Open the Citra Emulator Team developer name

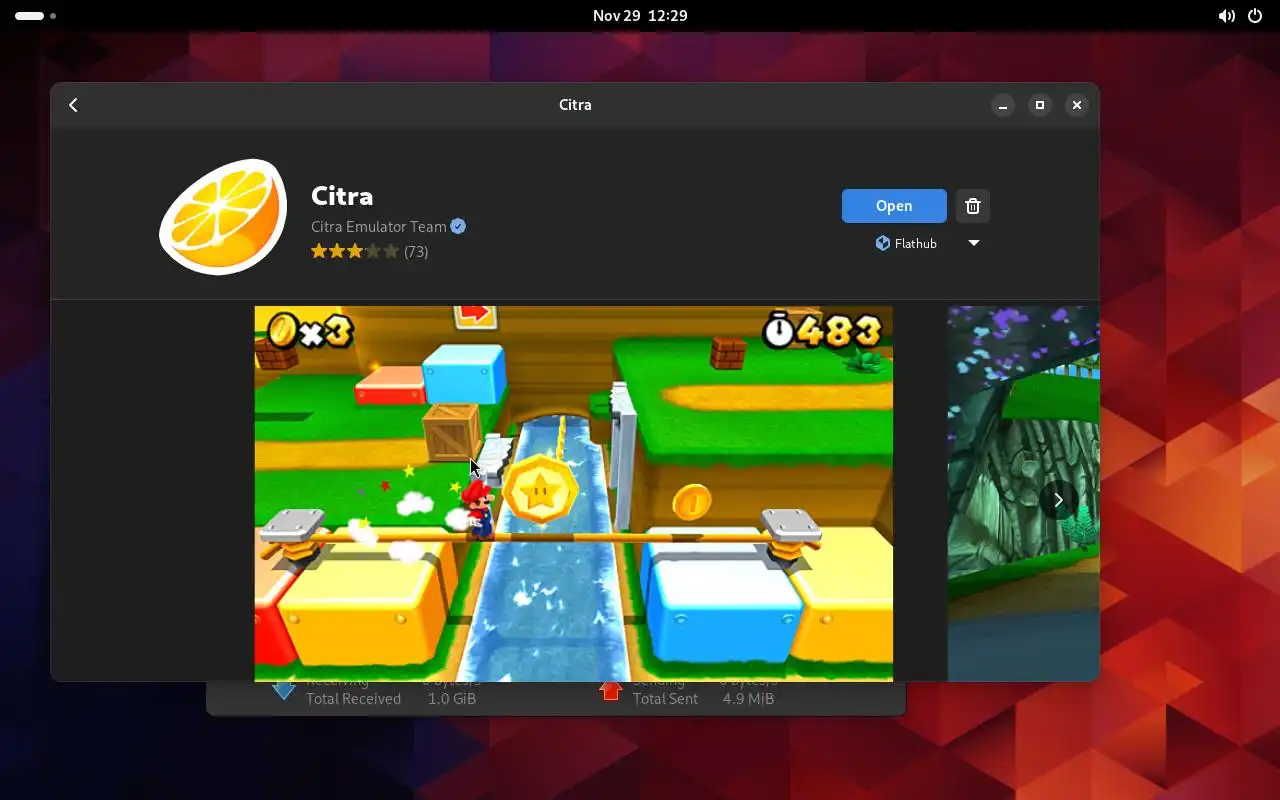click(x=379, y=227)
